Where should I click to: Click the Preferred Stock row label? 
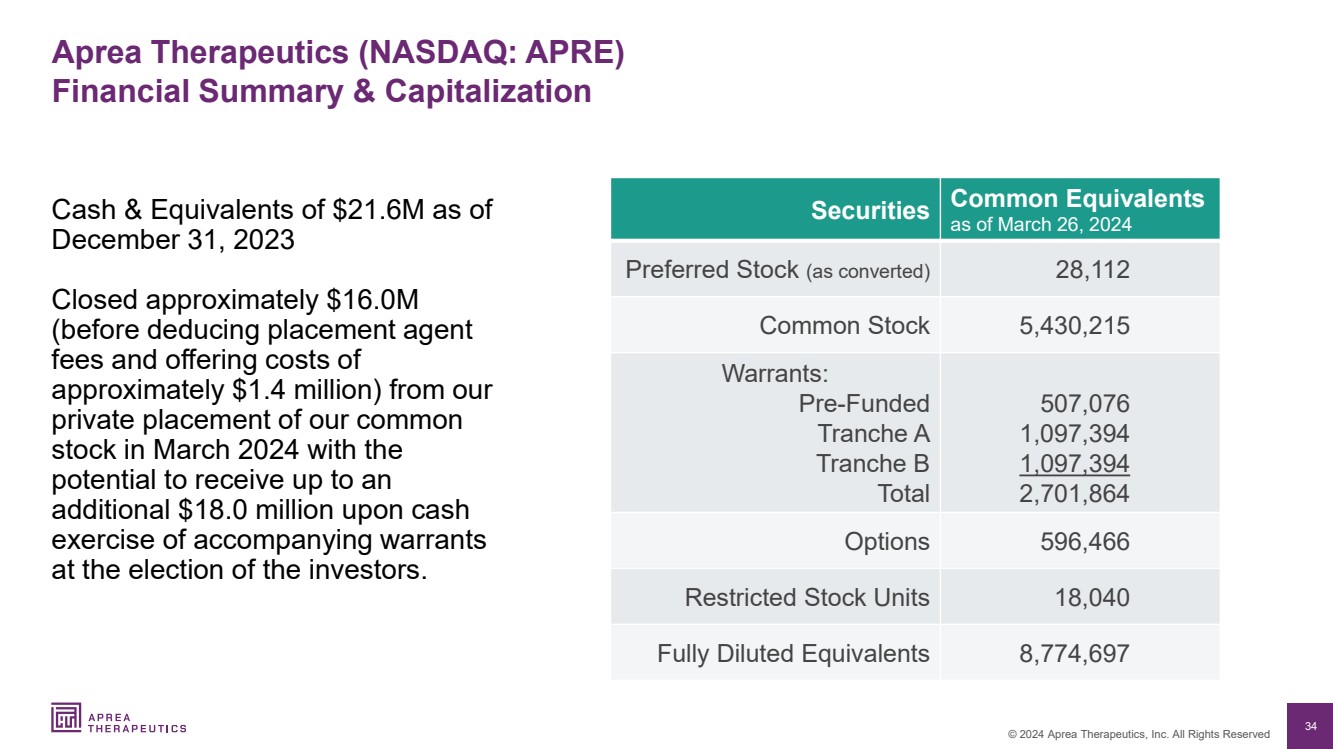[x=777, y=270]
